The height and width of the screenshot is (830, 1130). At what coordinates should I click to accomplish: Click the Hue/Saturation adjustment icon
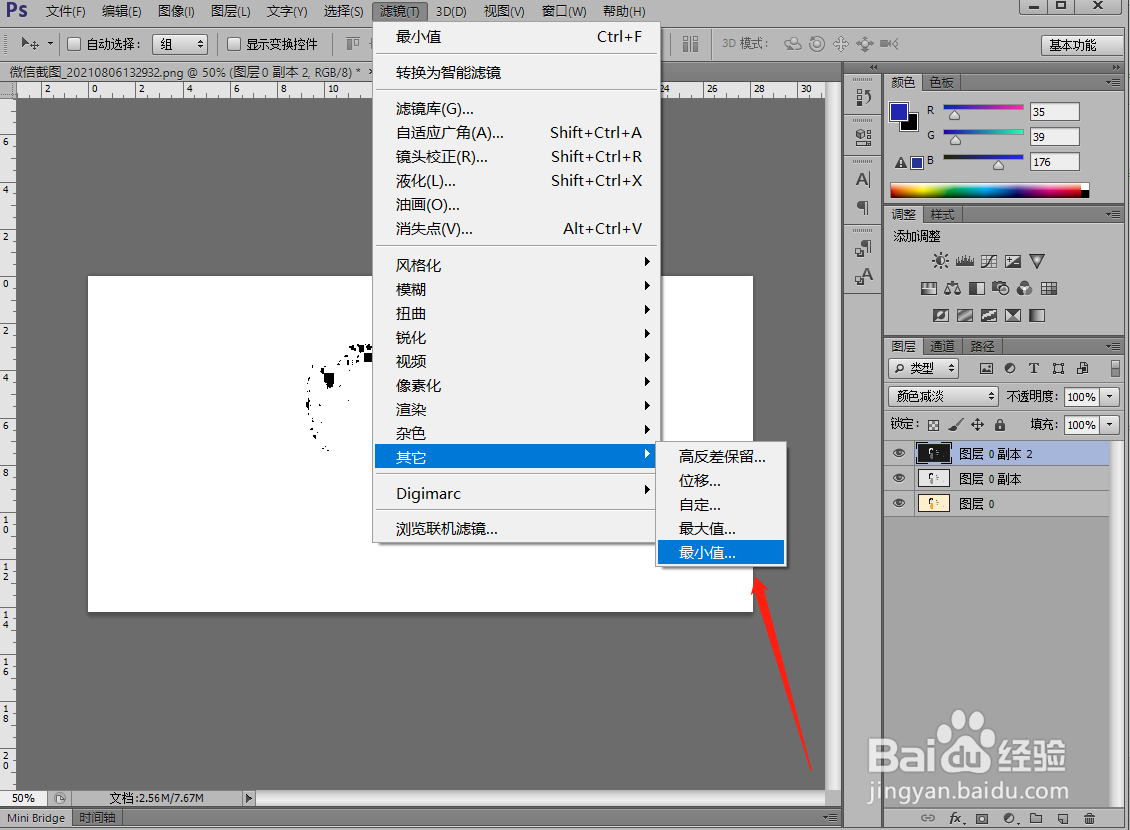(929, 288)
